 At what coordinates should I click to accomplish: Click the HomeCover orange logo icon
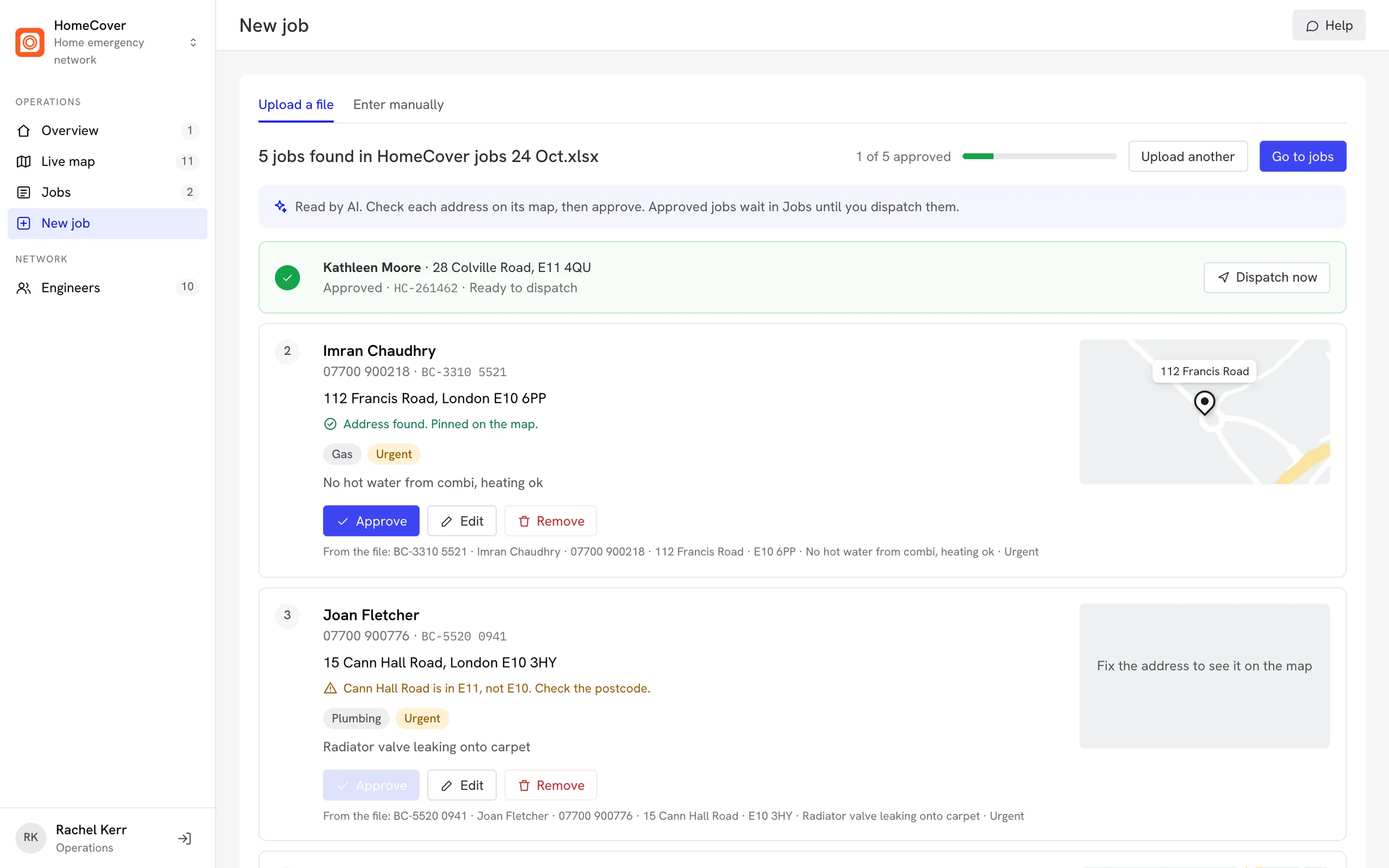pos(30,42)
